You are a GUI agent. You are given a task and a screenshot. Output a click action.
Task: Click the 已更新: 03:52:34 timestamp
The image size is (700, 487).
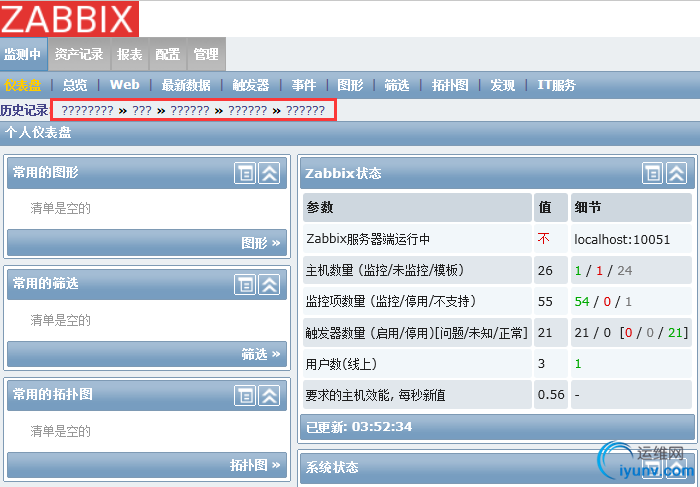coord(359,427)
